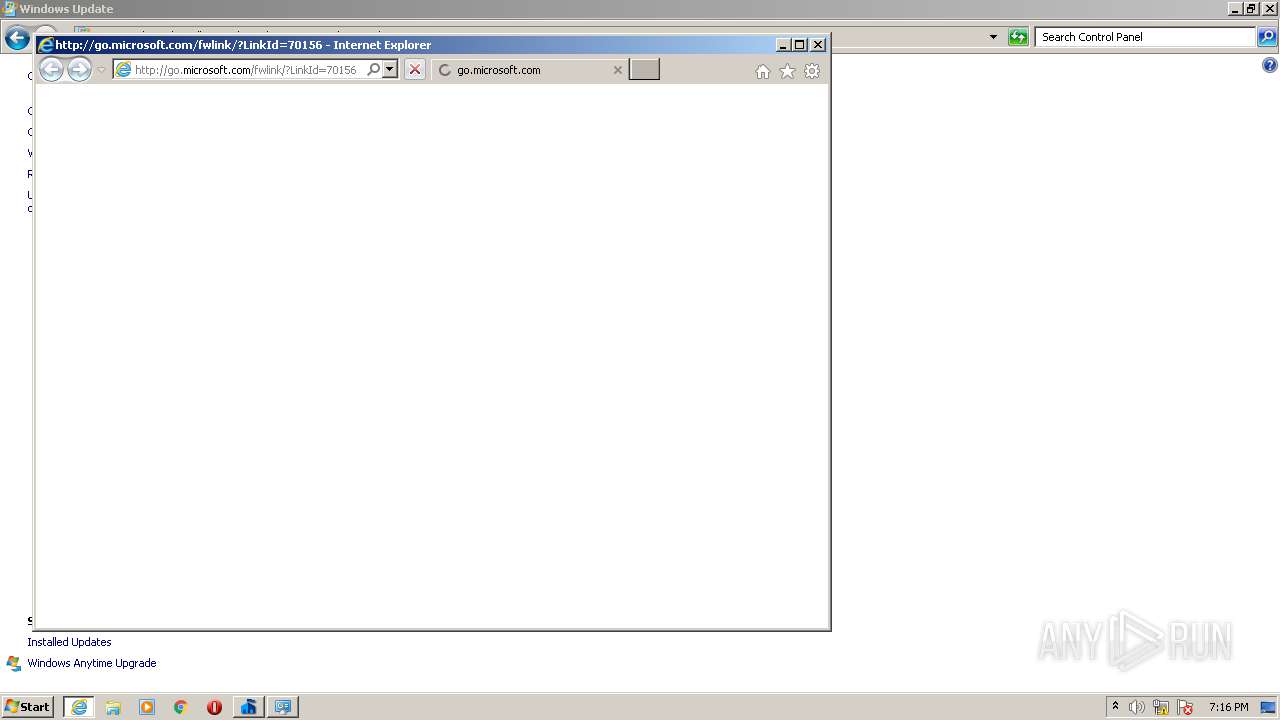Image resolution: width=1280 pixels, height=720 pixels.
Task: Launch Google Chrome from the taskbar
Action: pos(181,707)
